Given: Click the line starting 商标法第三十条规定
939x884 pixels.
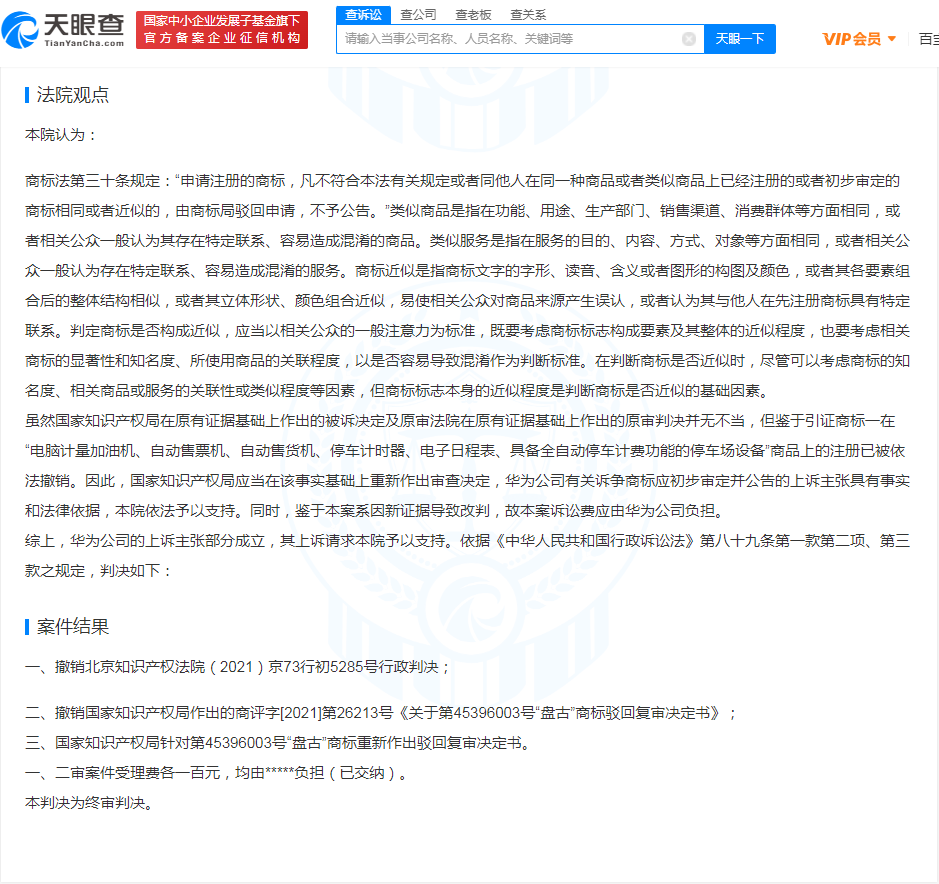Looking at the screenshot, I should pyautogui.click(x=462, y=181).
